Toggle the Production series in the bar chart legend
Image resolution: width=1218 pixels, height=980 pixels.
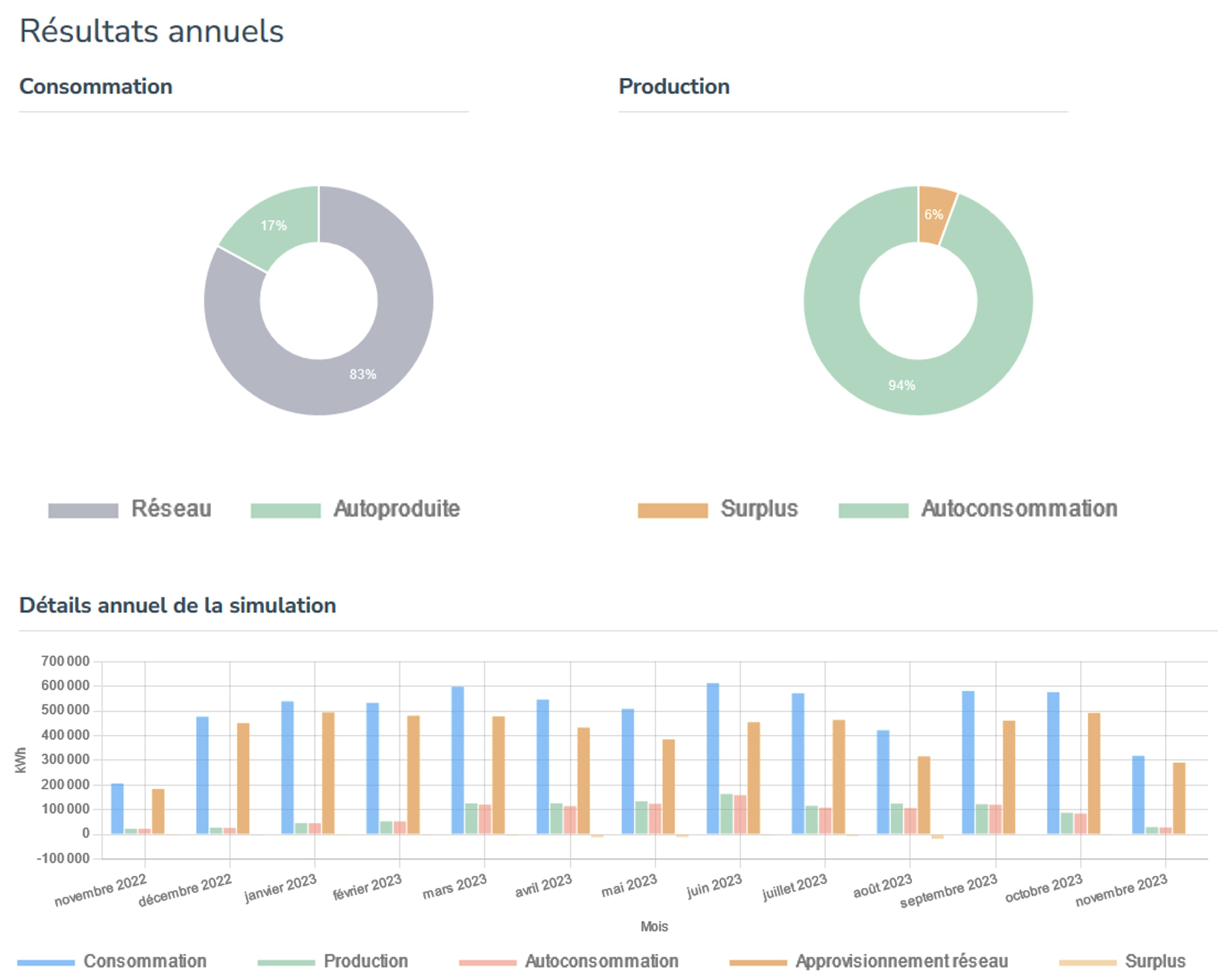pos(333,961)
